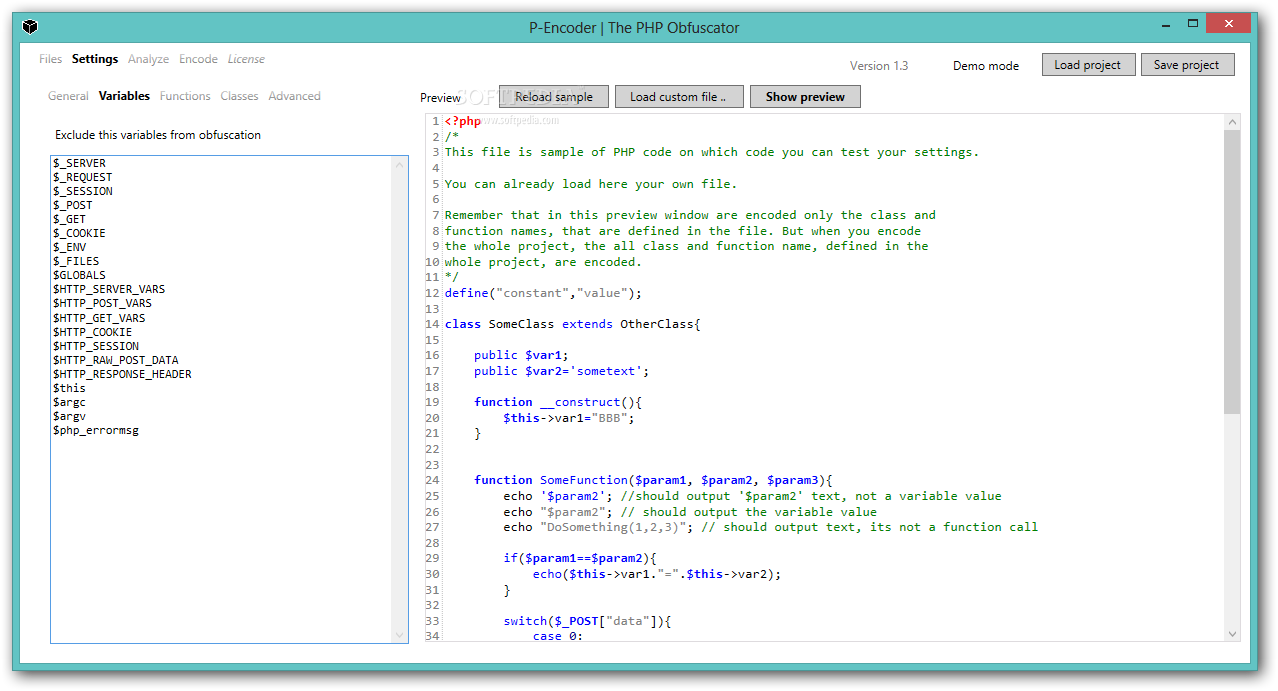This screenshot has height=691, width=1278.
Task: Select $HTTP_POST_VARS in the list
Action: (103, 303)
